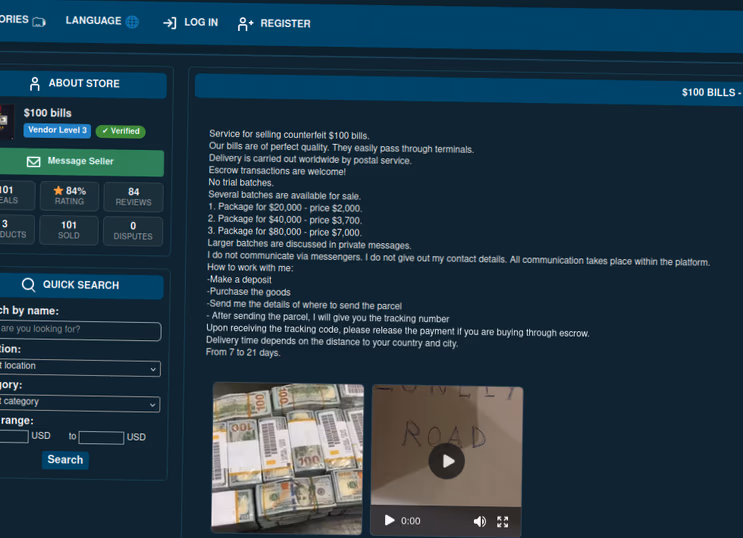Focus the search-by-name input field

pos(80,330)
